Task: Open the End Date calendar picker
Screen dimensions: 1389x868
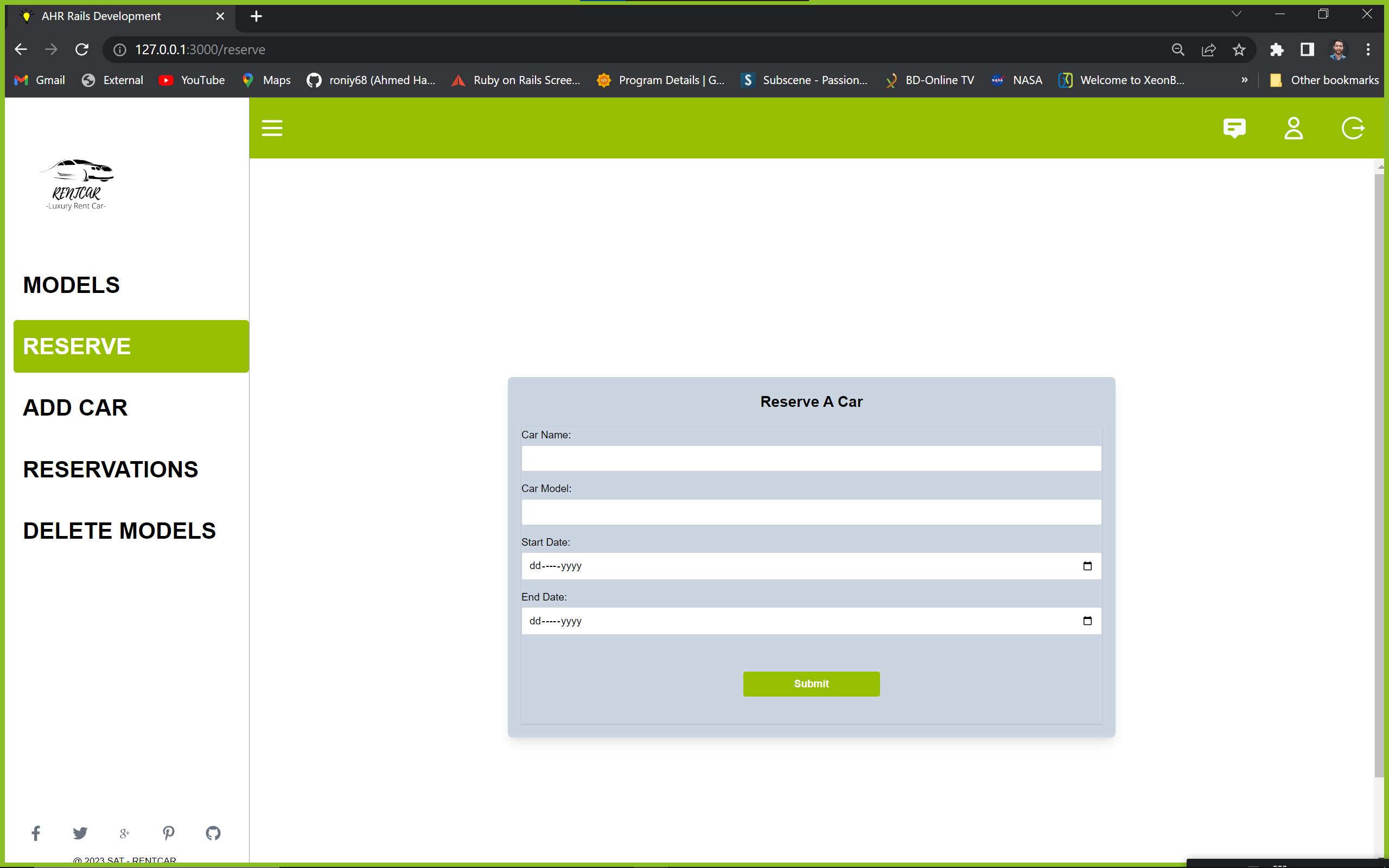Action: (1088, 621)
